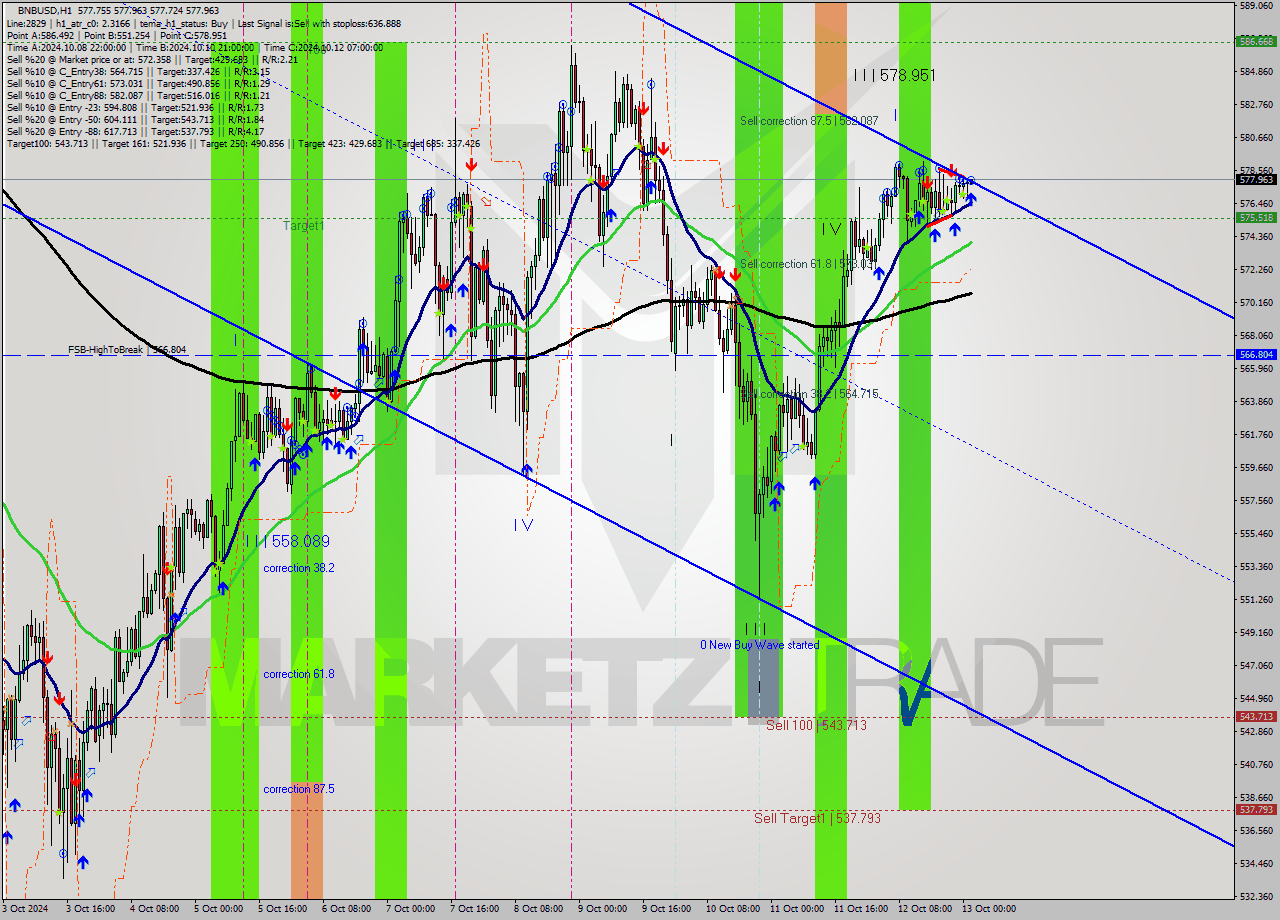The image size is (1280, 920).
Task: Click the 553.360 price scale value
Action: pyautogui.click(x=1256, y=566)
